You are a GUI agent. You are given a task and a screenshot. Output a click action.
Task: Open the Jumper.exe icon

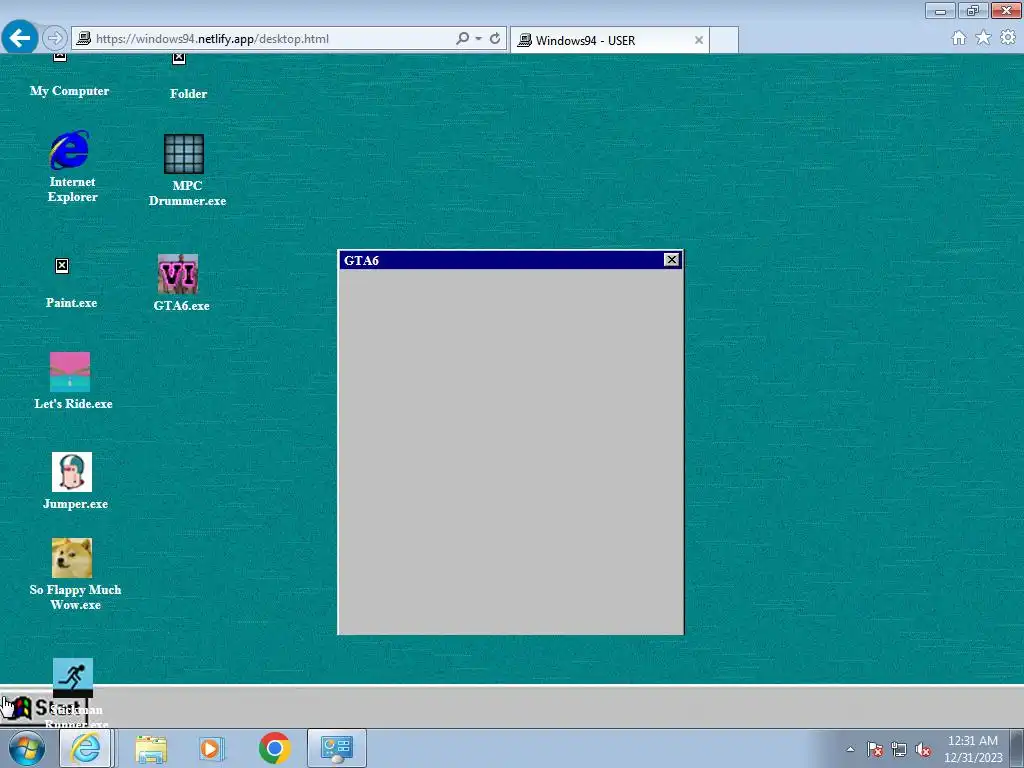(x=72, y=472)
